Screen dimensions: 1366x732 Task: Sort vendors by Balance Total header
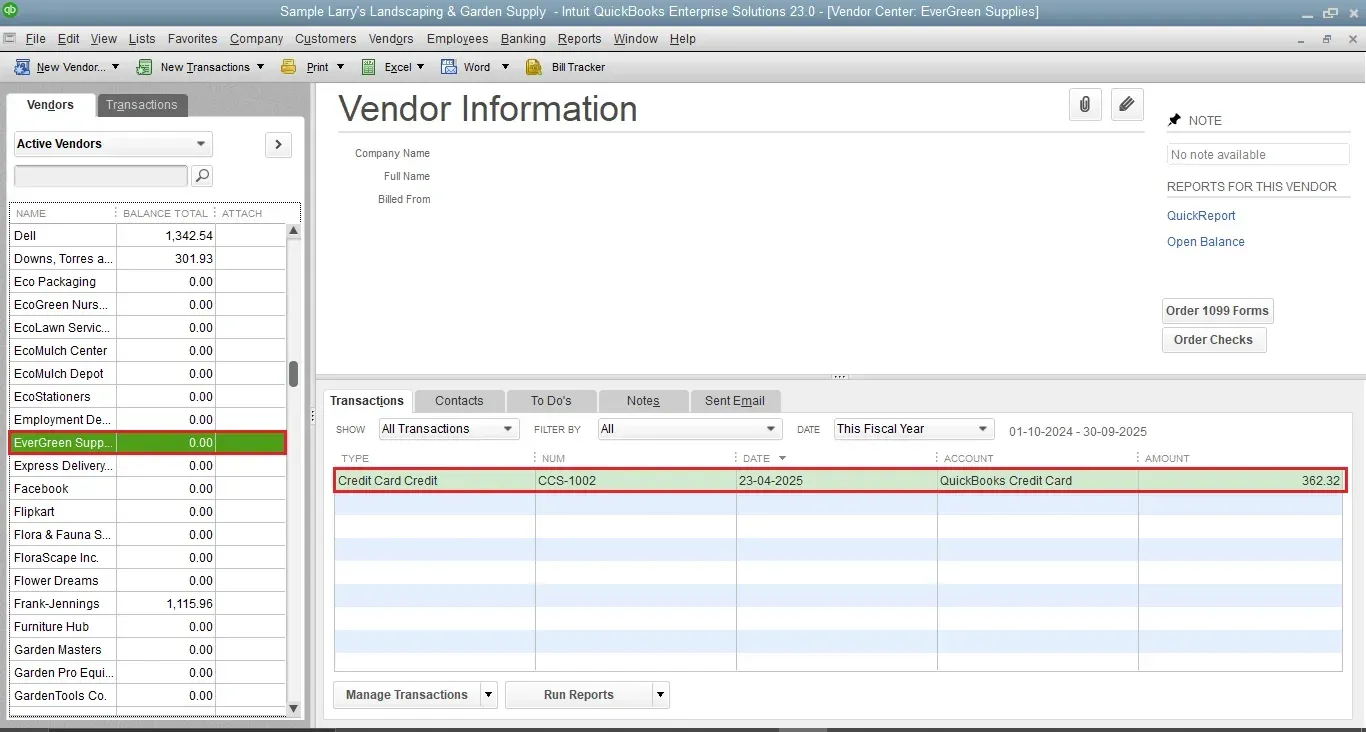[x=165, y=214]
